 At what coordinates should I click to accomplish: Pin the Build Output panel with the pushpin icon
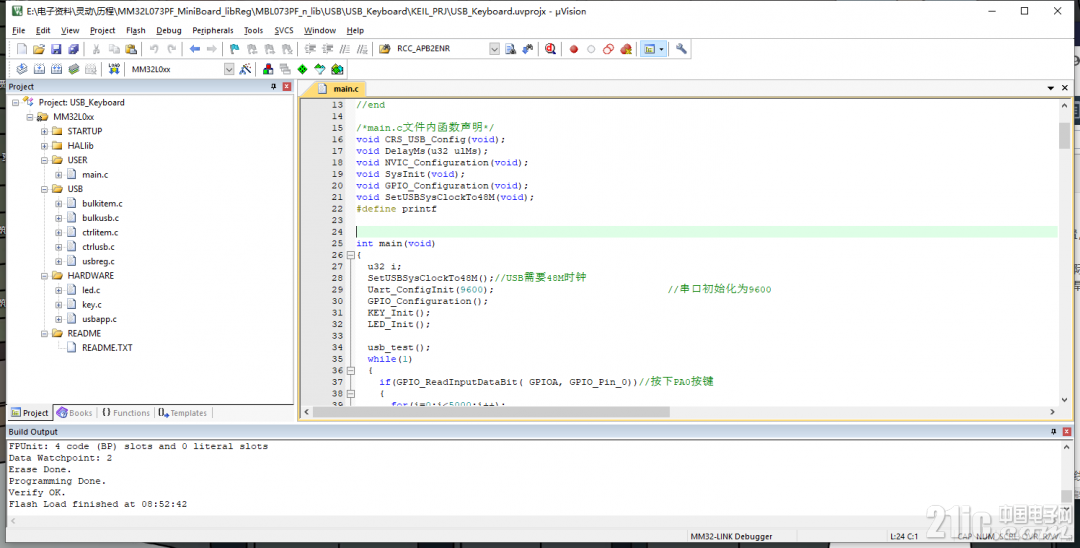coord(1053,432)
